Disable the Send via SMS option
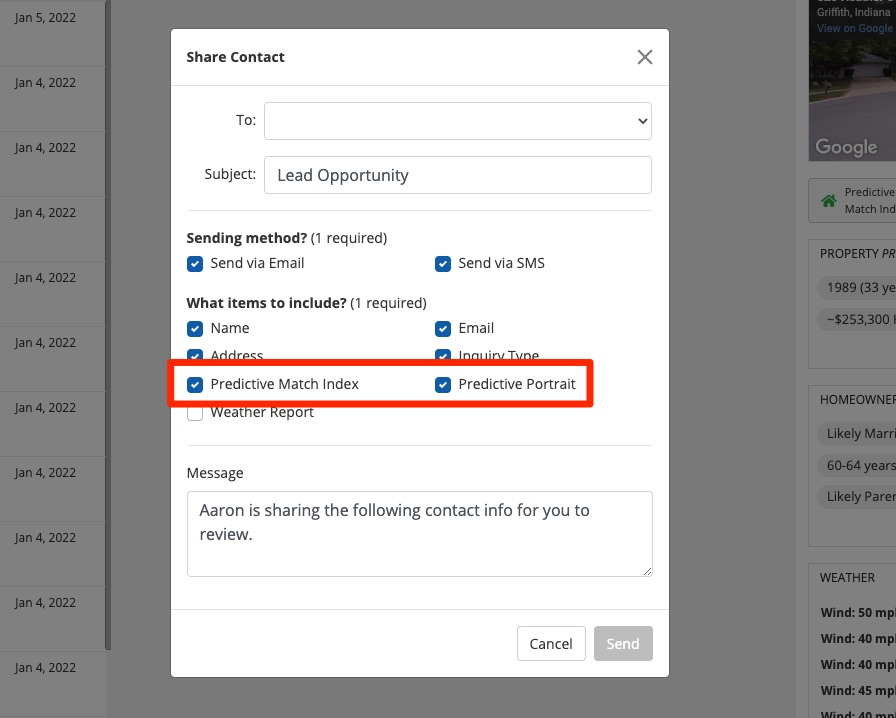 [443, 264]
